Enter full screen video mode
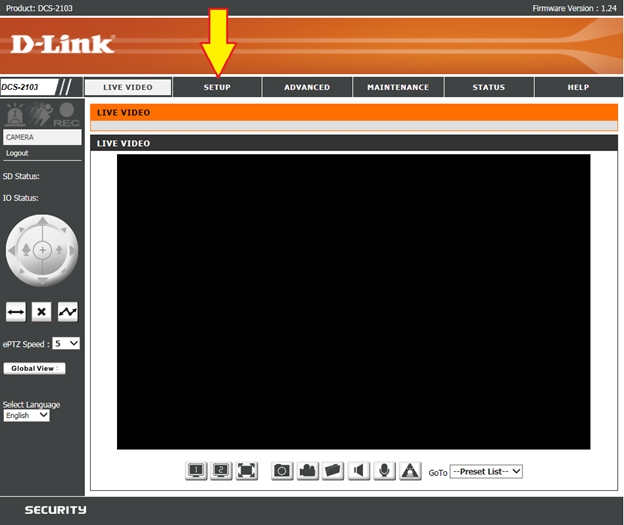This screenshot has width=624, height=525. 247,471
